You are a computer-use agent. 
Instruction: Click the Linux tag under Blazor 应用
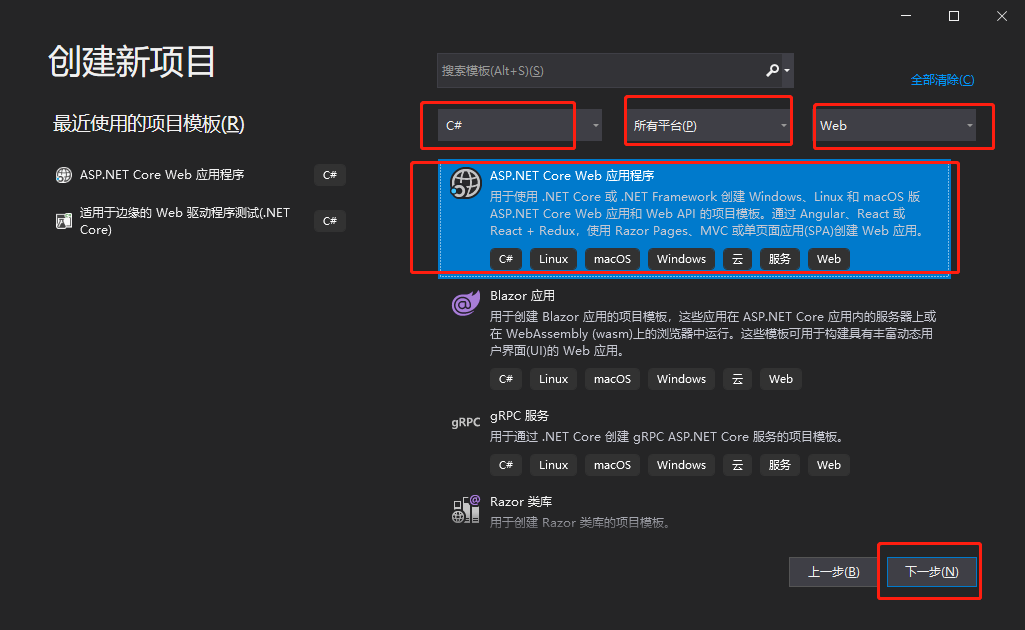[x=553, y=378]
